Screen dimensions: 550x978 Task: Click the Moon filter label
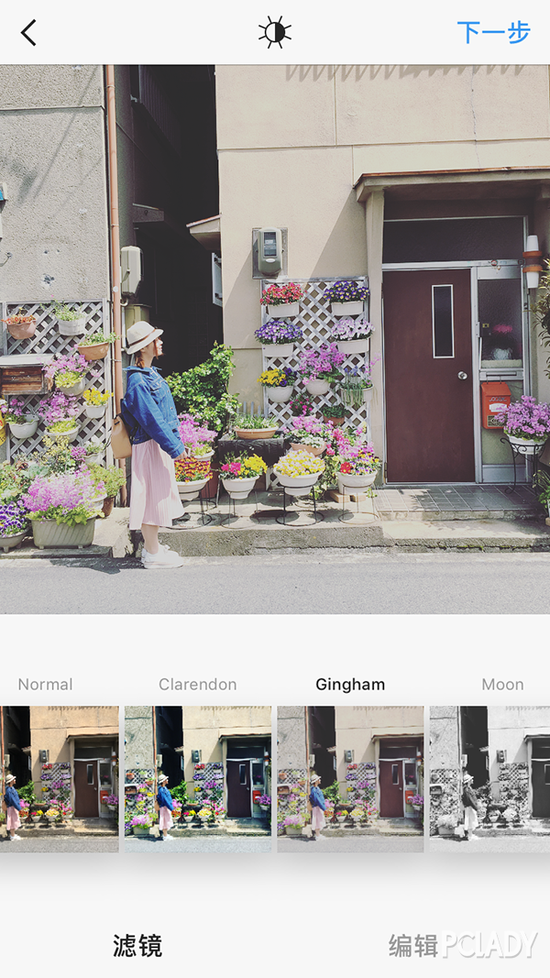(x=503, y=684)
